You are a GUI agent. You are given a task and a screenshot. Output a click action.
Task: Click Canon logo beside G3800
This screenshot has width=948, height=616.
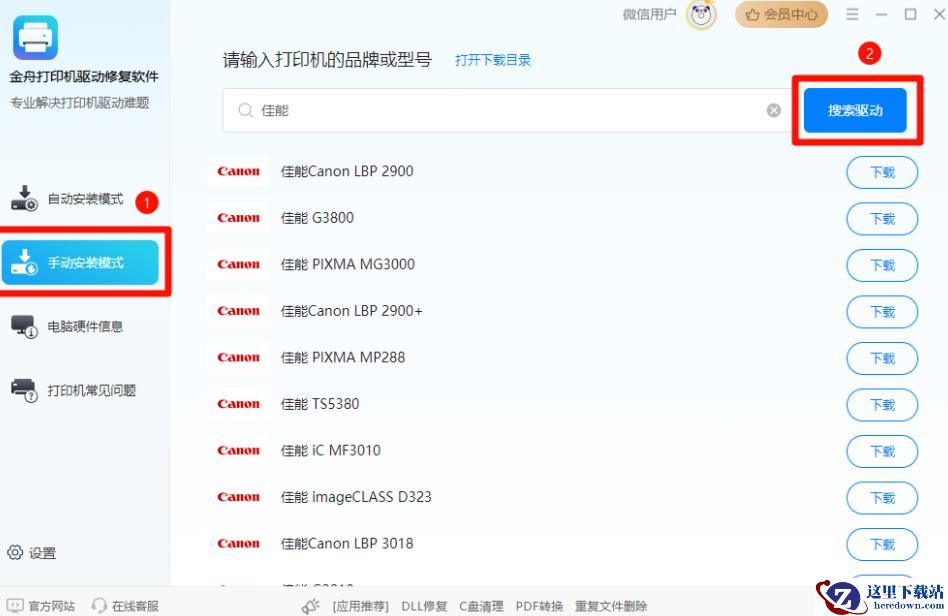(238, 218)
